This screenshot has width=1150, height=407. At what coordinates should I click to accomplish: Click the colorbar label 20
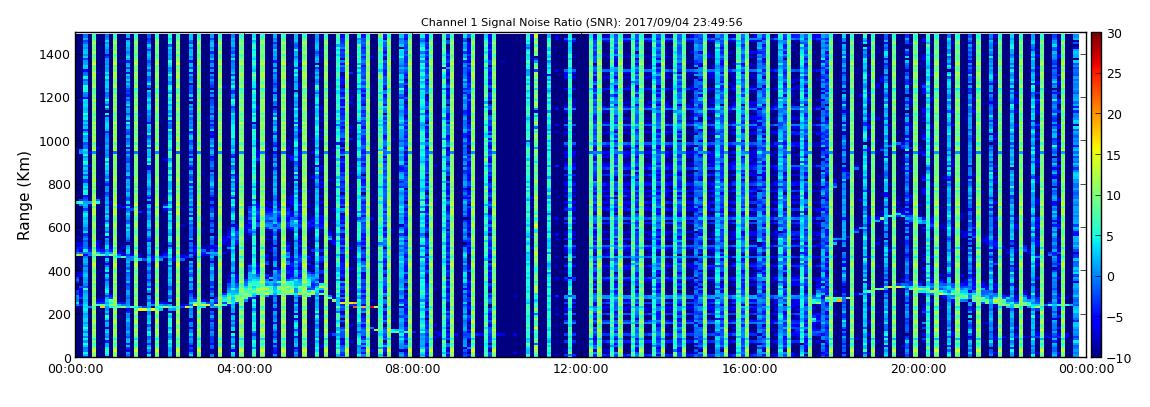1114,114
